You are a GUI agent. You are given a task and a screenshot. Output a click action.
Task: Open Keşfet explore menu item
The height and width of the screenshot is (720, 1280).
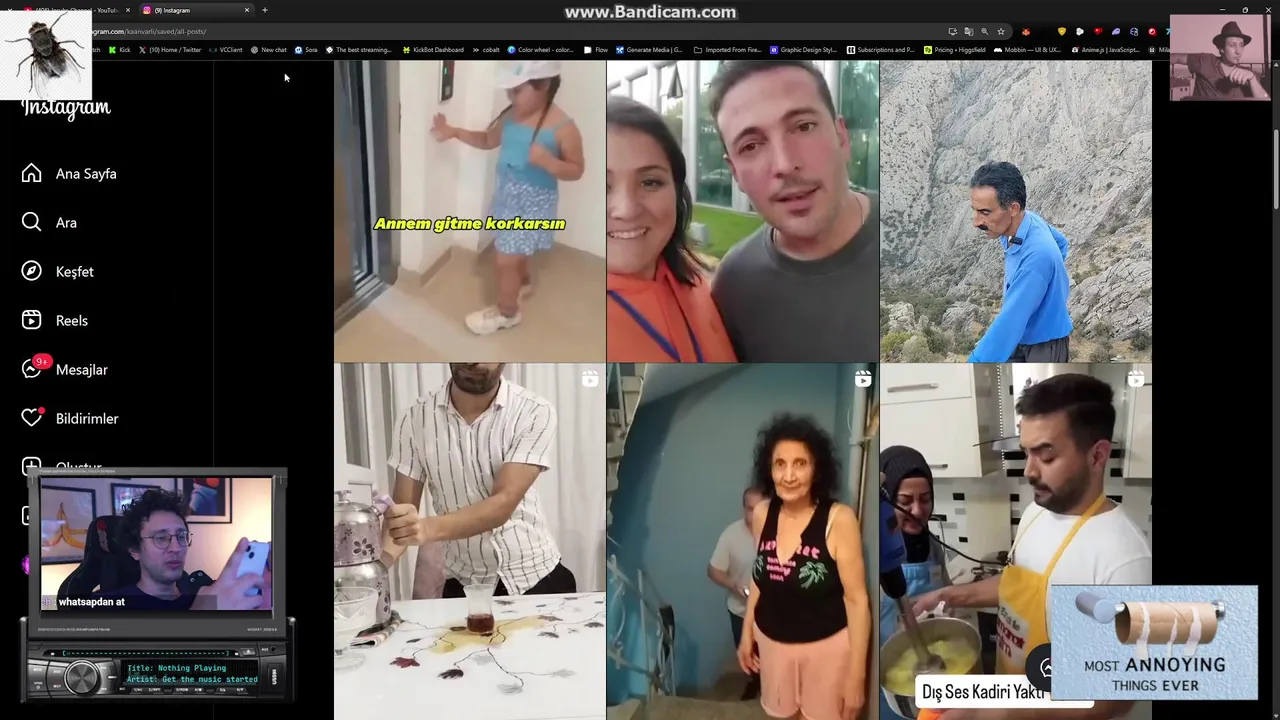(74, 272)
